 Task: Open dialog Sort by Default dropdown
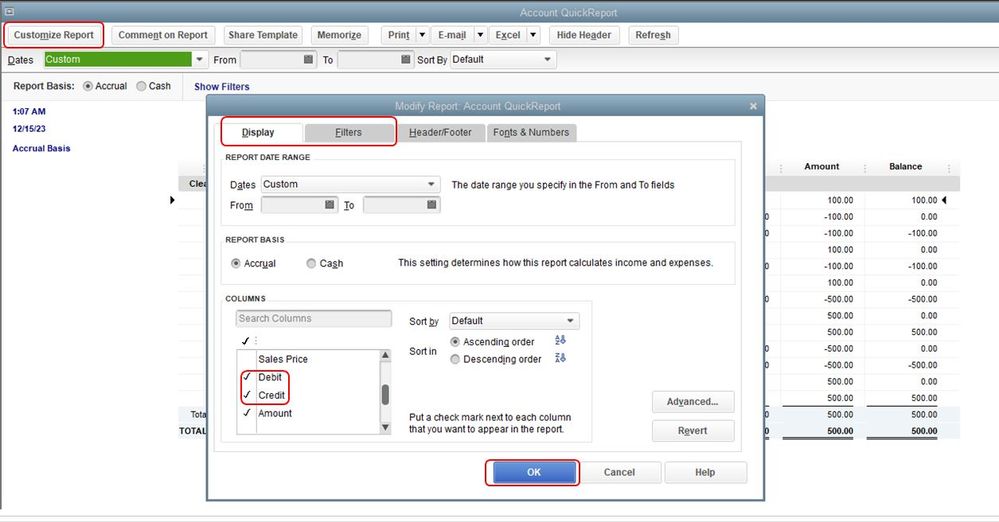point(570,321)
